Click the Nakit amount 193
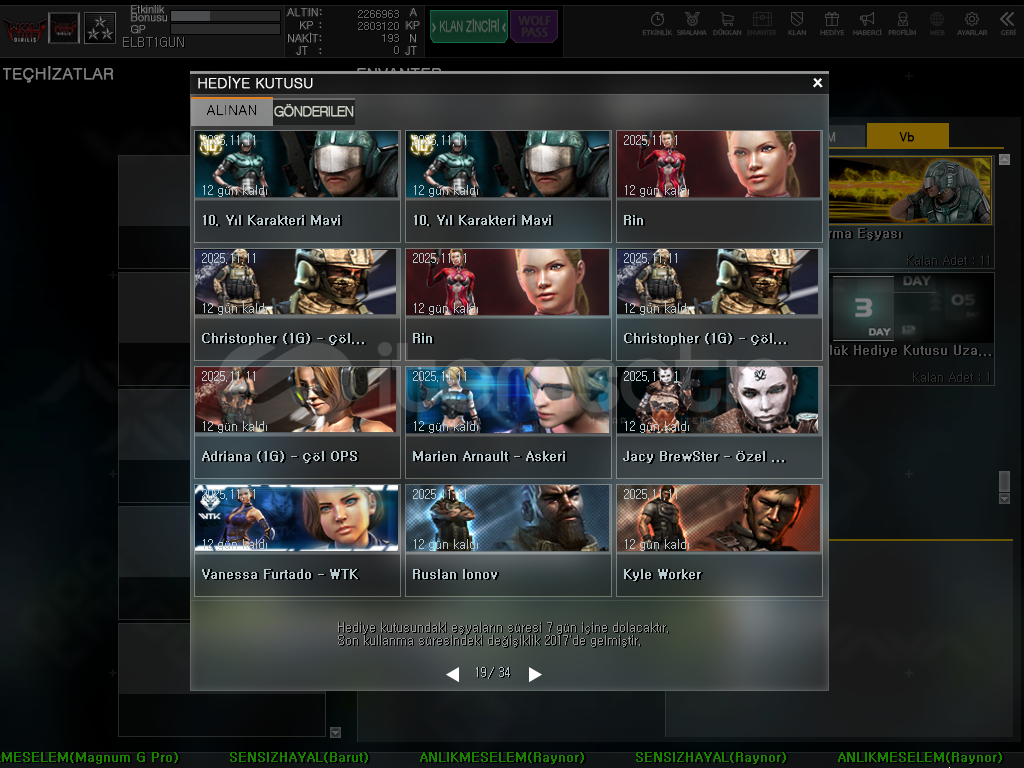This screenshot has height=768, width=1024. pos(390,38)
